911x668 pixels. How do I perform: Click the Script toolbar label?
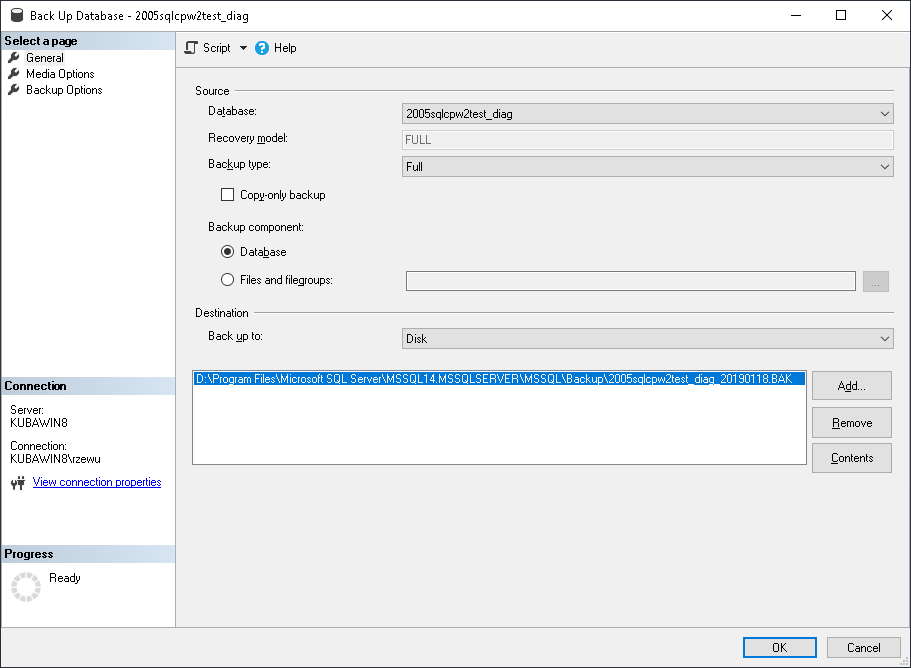coord(217,48)
